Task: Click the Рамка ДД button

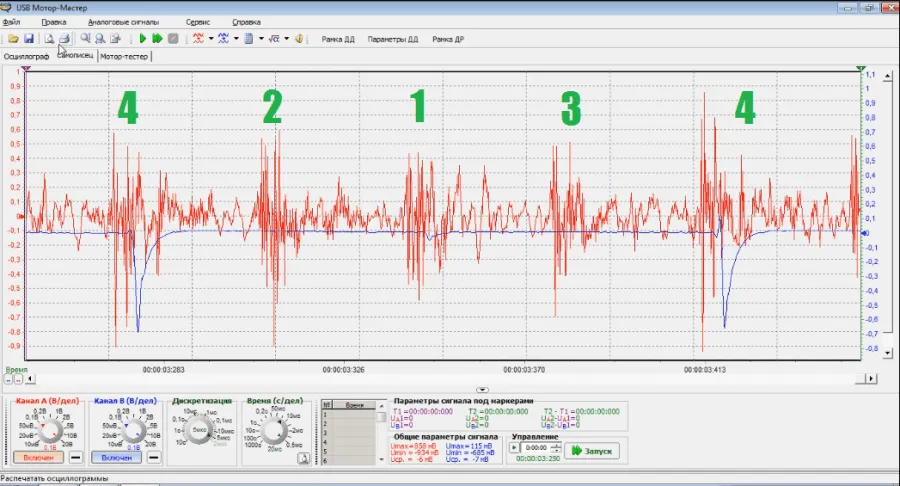Action: point(338,39)
